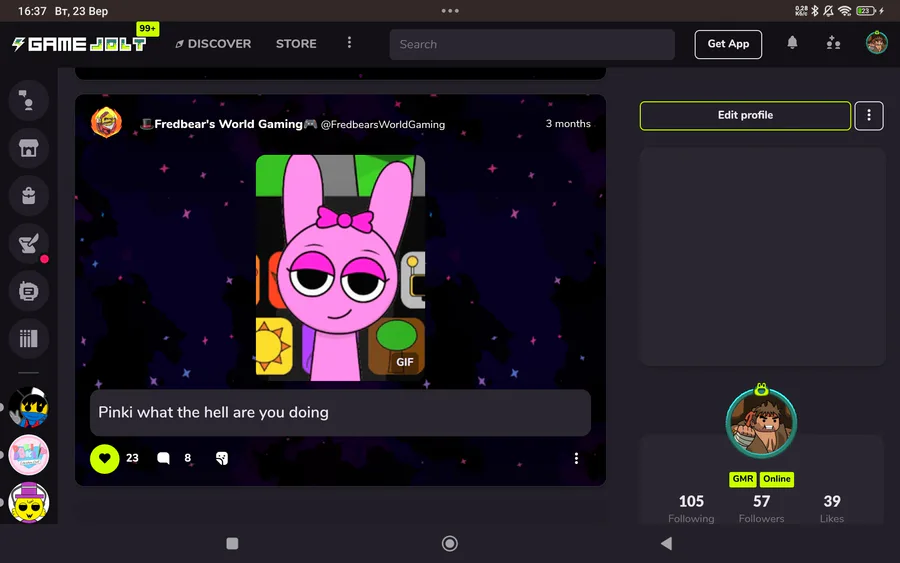Click the Online status badge
Image resolution: width=900 pixels, height=563 pixels.
[777, 479]
